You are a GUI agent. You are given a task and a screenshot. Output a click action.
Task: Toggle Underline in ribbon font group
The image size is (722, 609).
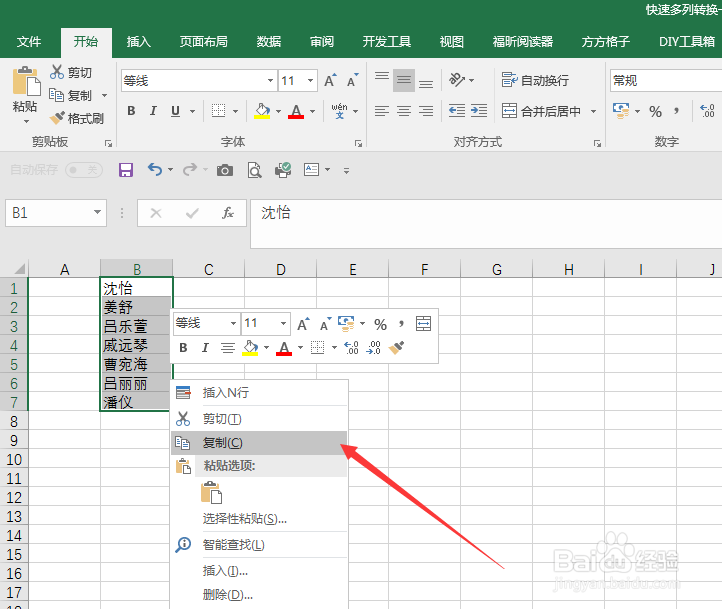175,111
